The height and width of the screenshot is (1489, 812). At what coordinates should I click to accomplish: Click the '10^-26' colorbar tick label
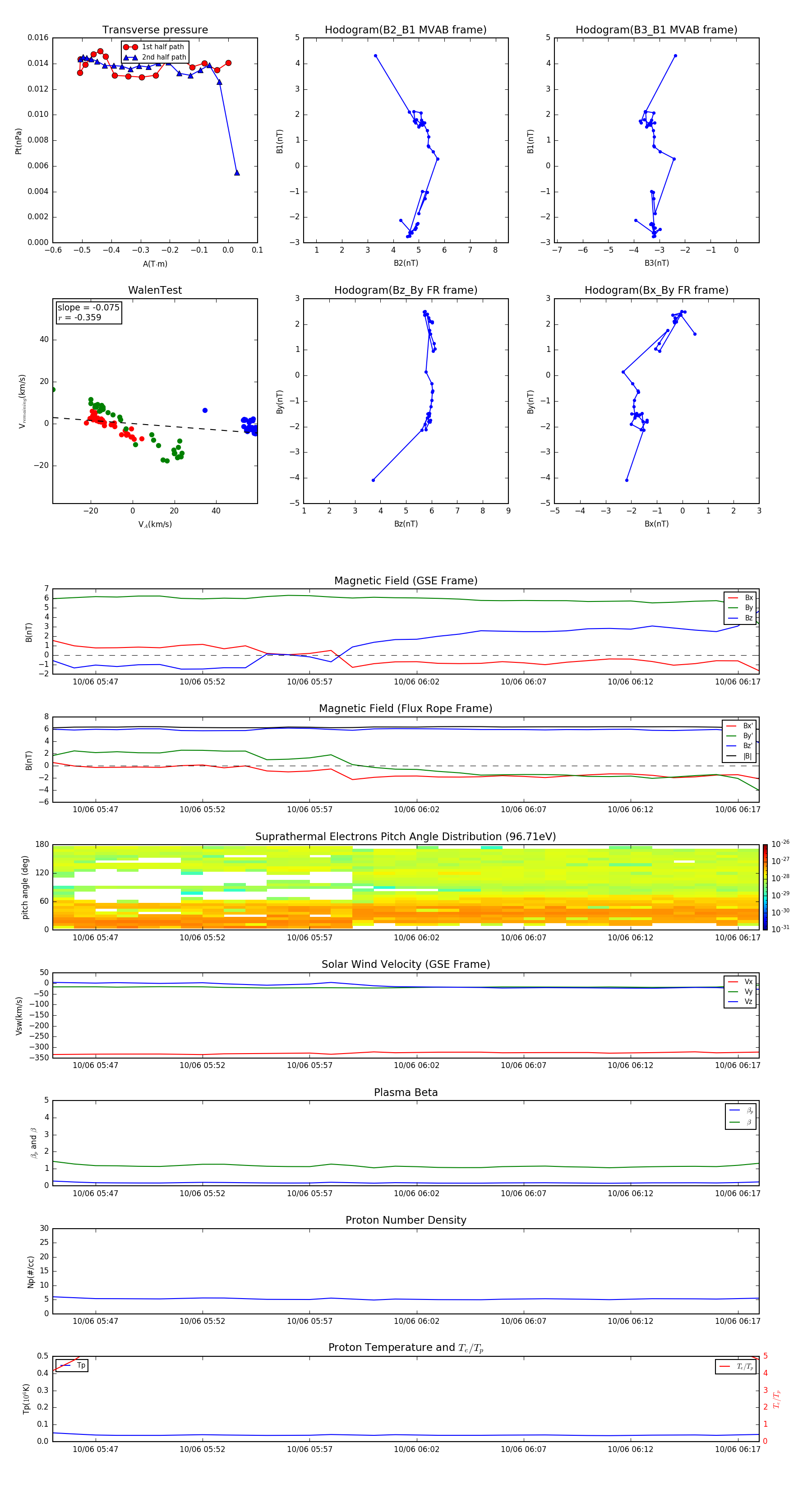pos(780,844)
